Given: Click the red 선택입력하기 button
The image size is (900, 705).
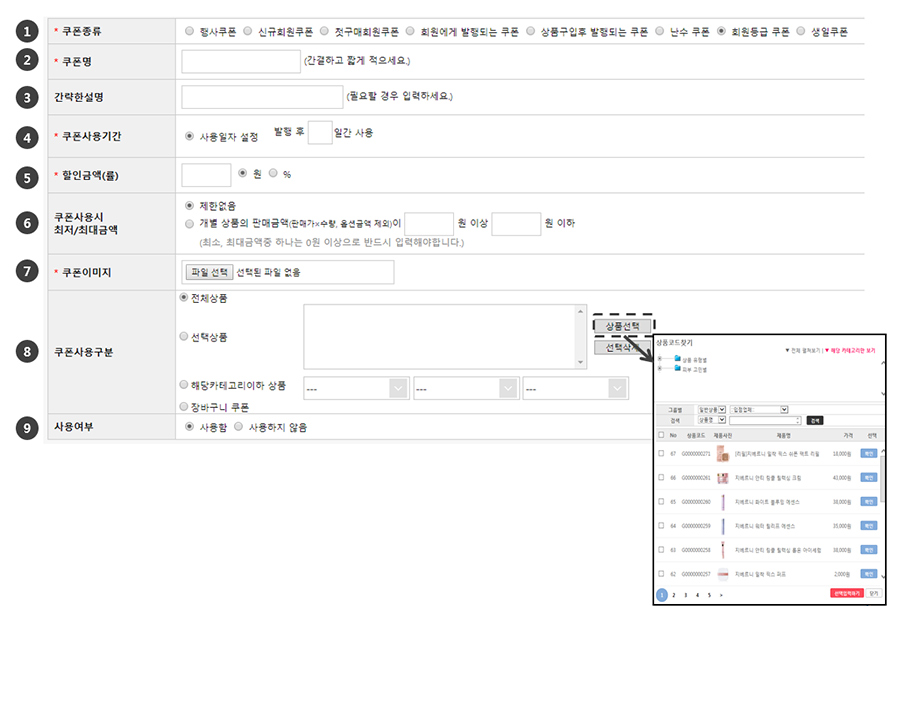Looking at the screenshot, I should [846, 593].
